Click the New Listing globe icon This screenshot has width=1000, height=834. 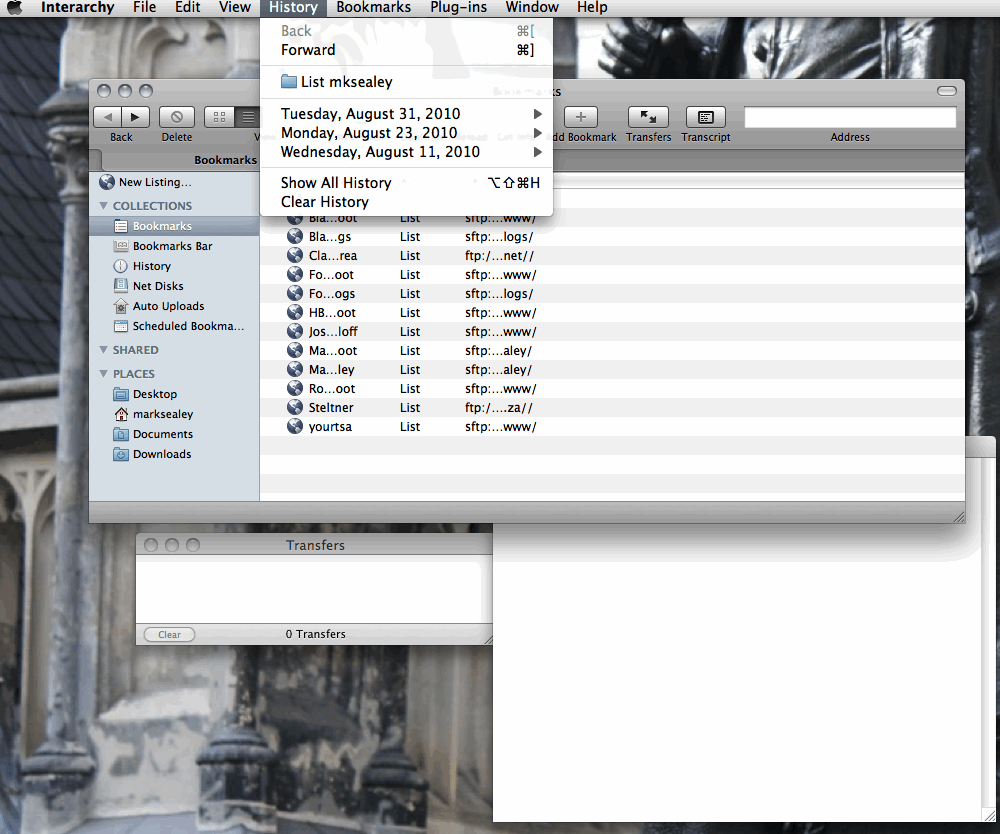tap(107, 182)
